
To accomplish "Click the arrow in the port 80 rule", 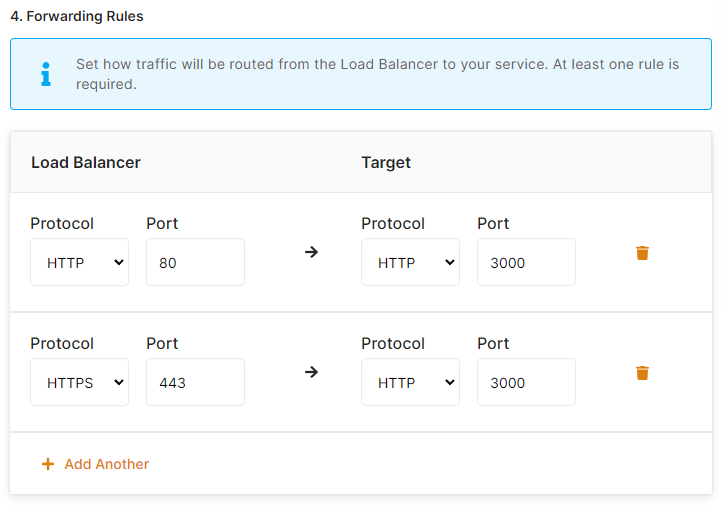I will tap(311, 252).
